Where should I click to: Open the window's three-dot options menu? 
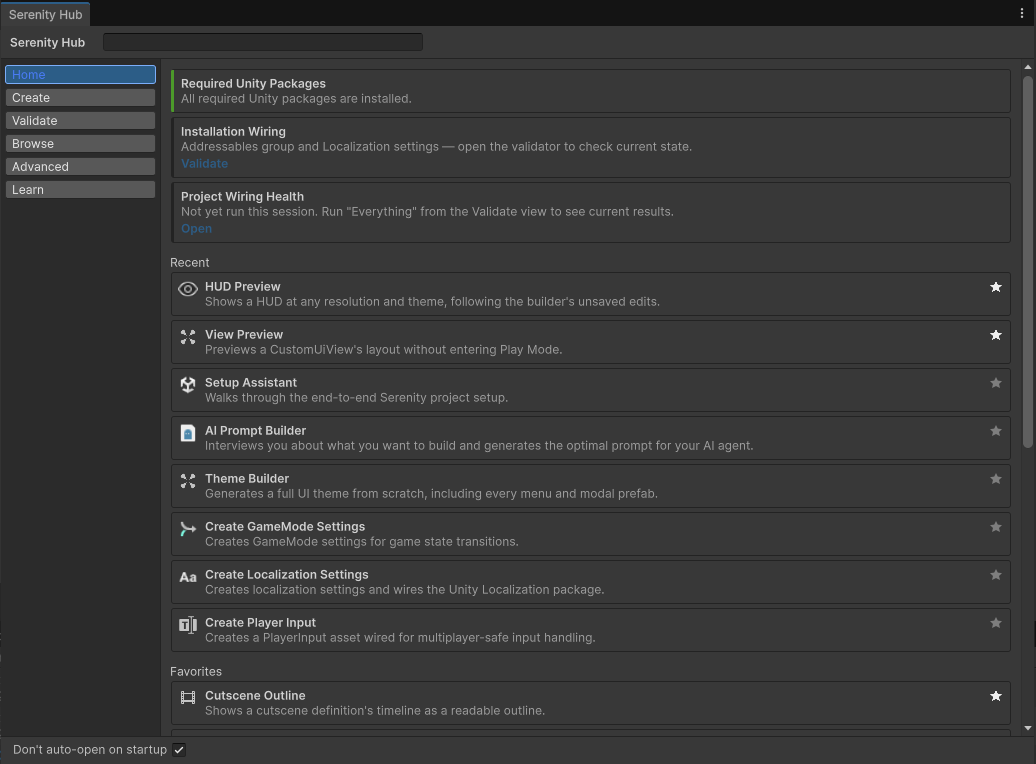[1021, 13]
